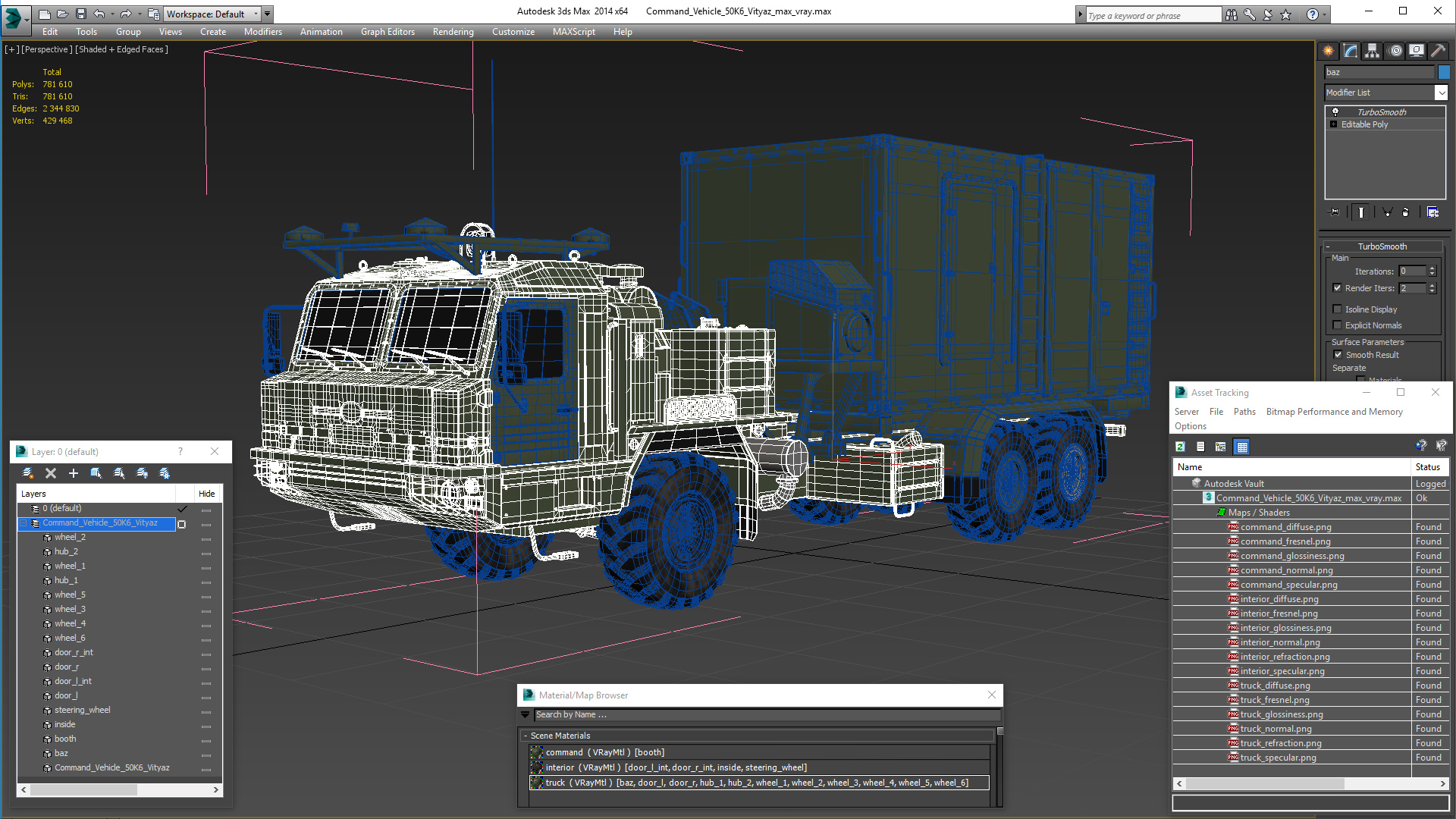Click Delete layer X icon
1456x819 pixels.
click(51, 473)
